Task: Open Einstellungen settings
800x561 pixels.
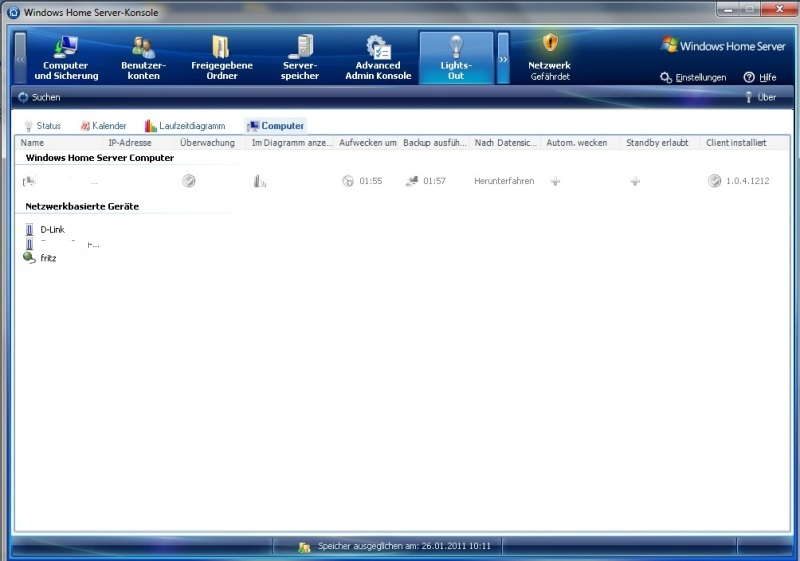Action: [x=693, y=78]
